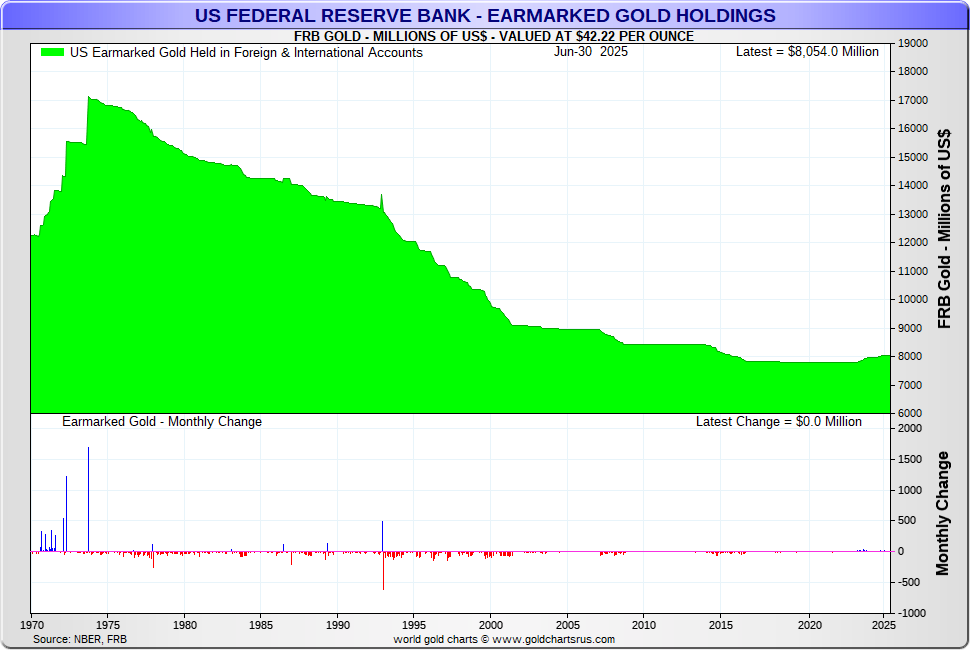The image size is (970, 650).
Task: Click the tallest blue monthly change bar near 1974
Action: (88, 499)
